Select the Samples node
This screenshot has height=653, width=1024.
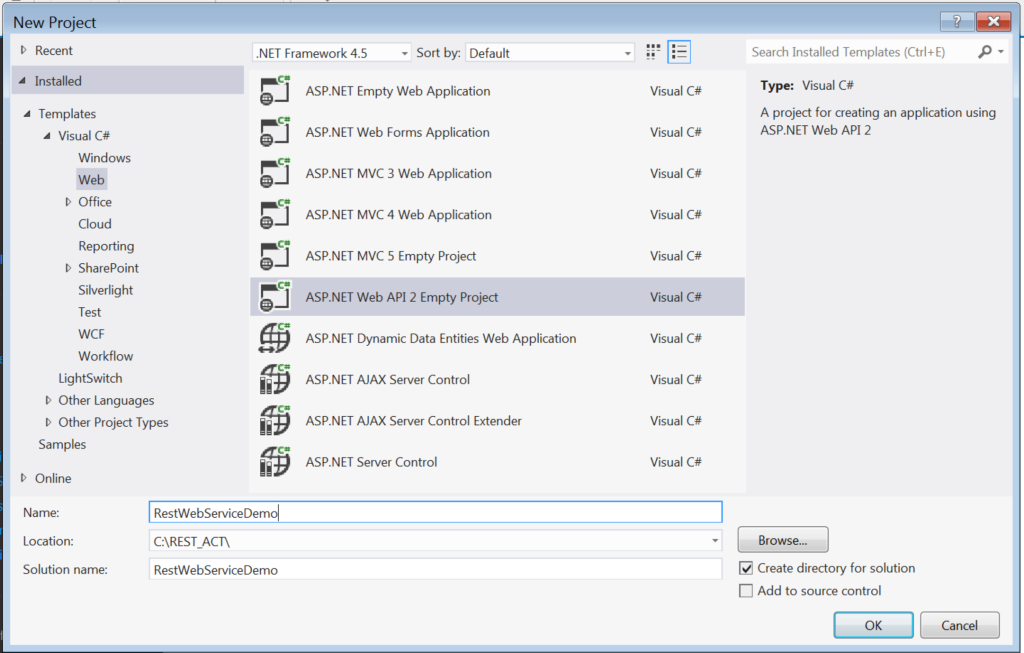pos(62,444)
